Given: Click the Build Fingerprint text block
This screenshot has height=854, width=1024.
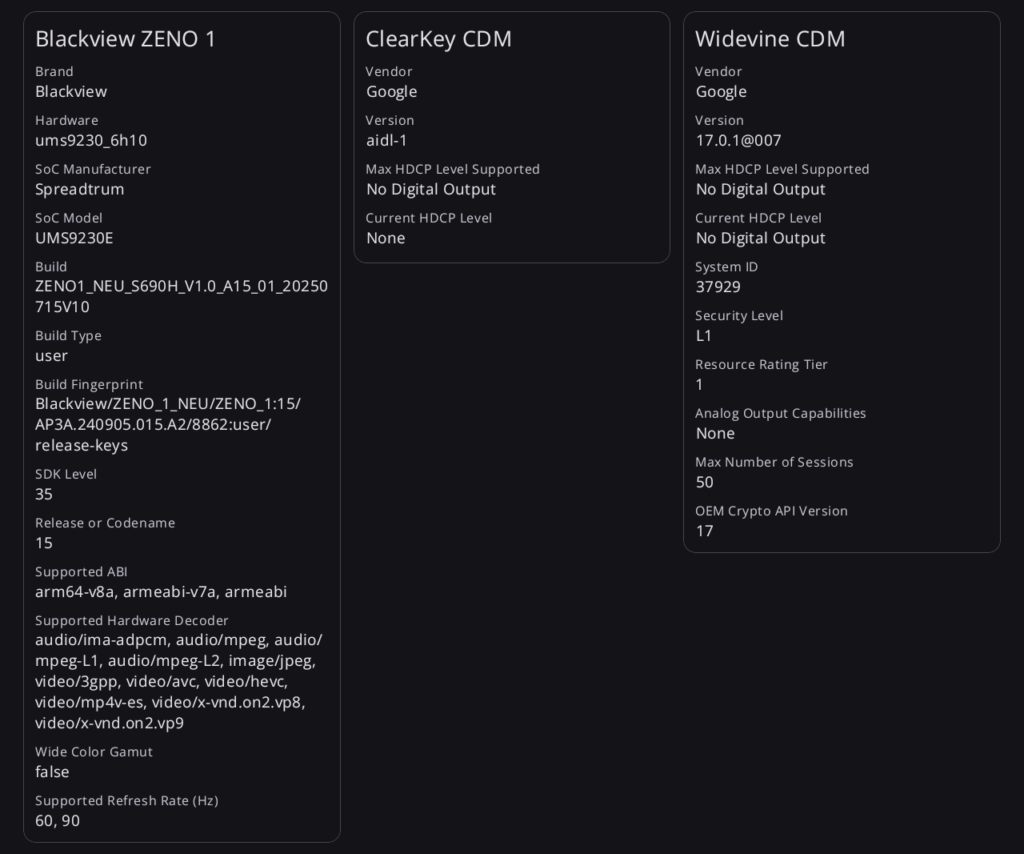Looking at the screenshot, I should (168, 424).
